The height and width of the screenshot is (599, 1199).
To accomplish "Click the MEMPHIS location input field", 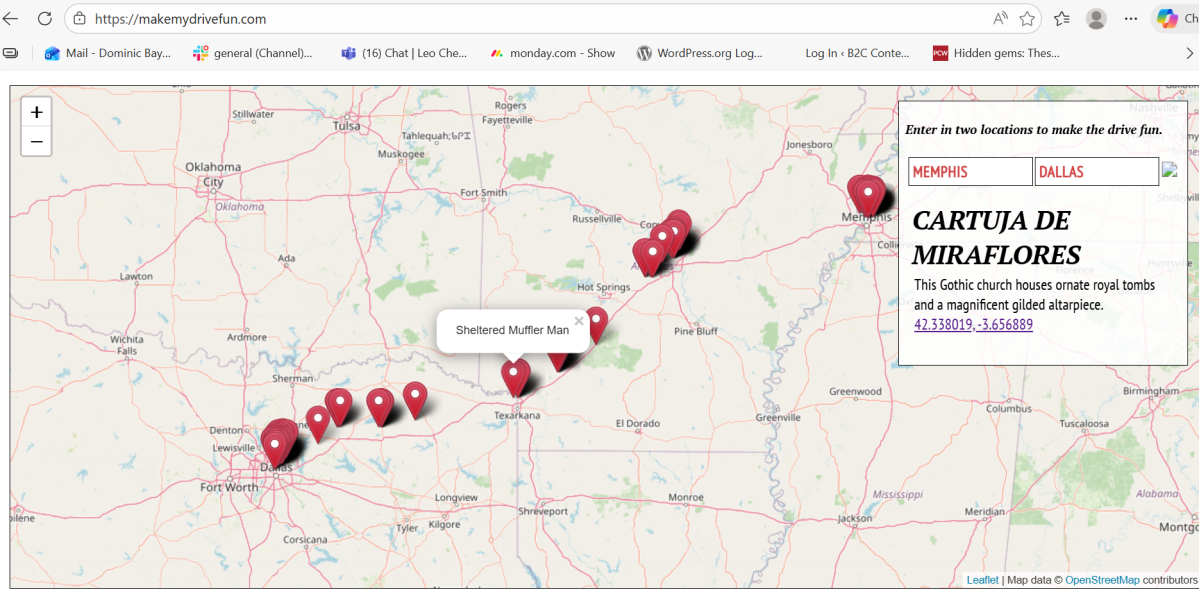I will point(970,172).
